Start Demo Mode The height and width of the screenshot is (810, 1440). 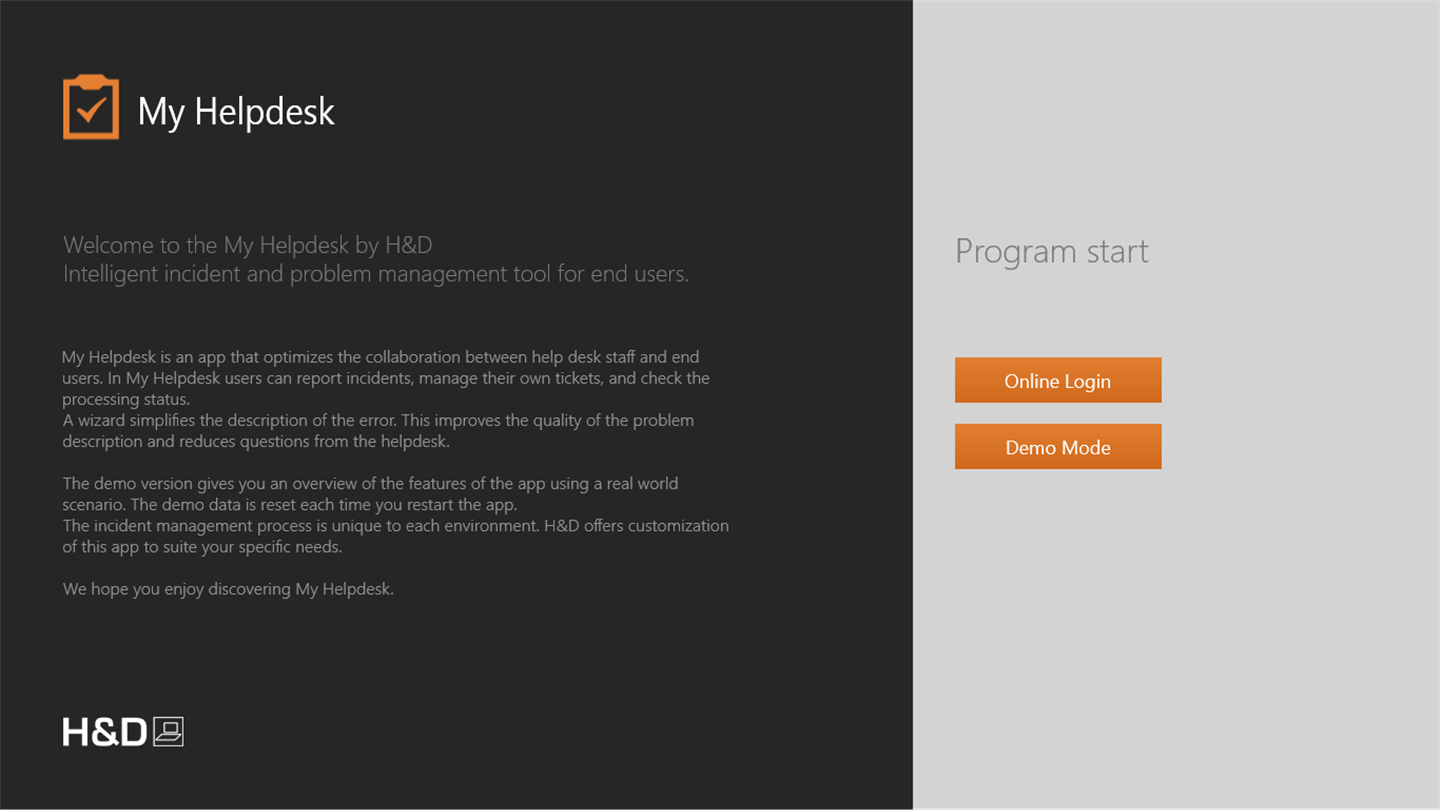click(x=1058, y=446)
